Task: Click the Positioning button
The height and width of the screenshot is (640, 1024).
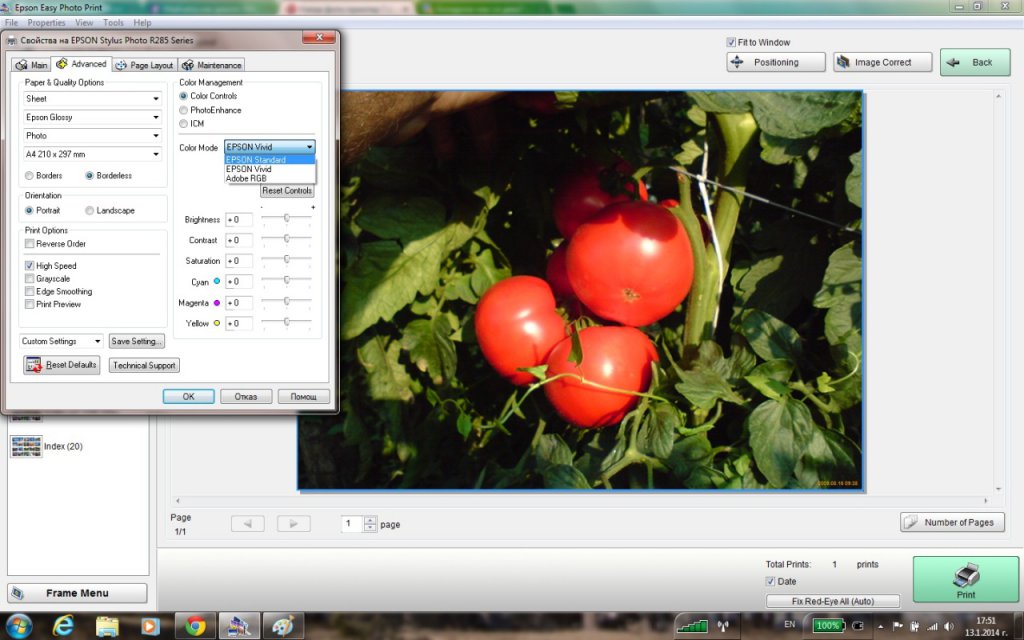Action: (776, 63)
